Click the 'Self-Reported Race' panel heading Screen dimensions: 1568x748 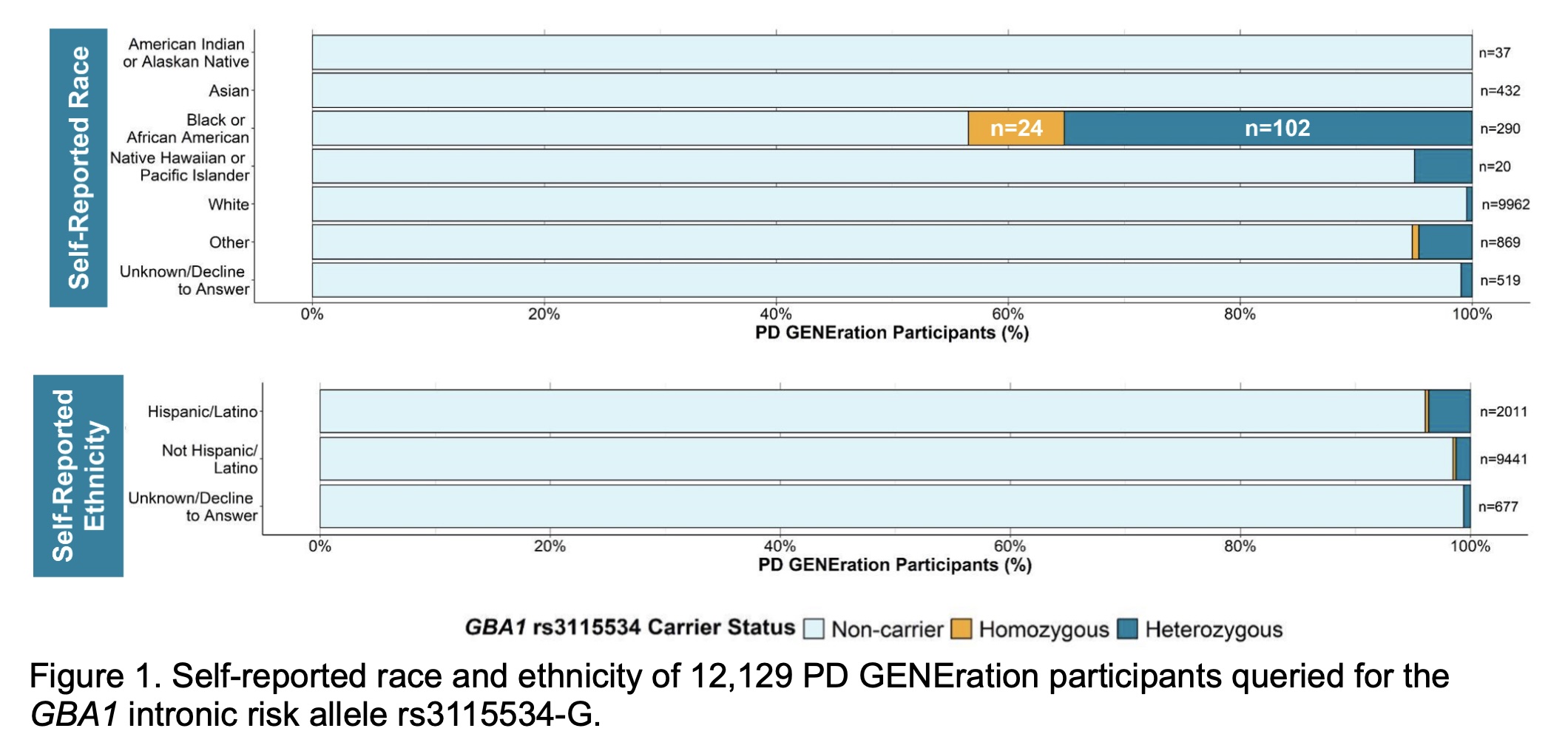(78, 168)
